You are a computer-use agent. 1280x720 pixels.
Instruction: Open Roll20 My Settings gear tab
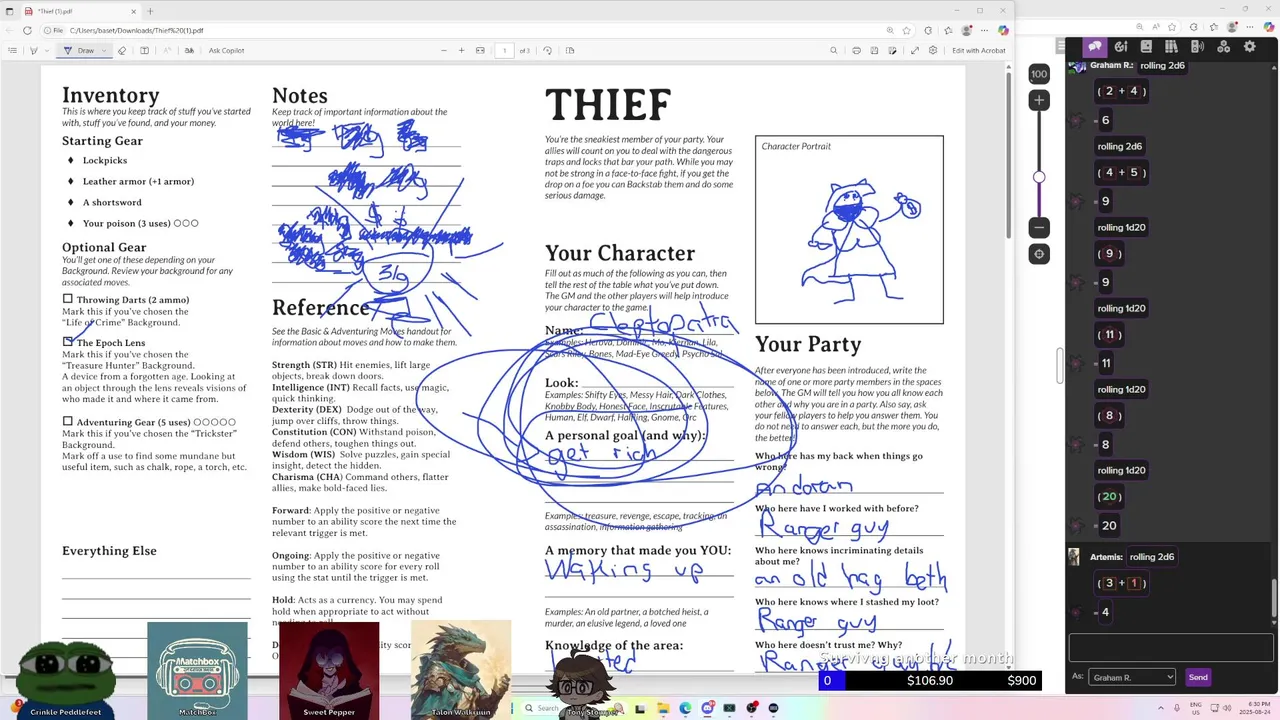point(1249,47)
